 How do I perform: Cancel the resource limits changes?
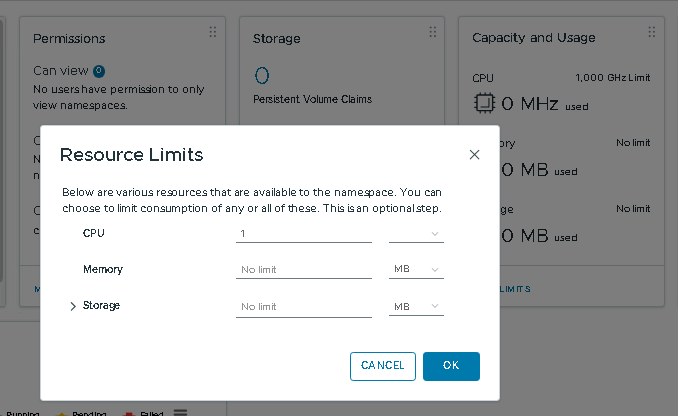[383, 366]
